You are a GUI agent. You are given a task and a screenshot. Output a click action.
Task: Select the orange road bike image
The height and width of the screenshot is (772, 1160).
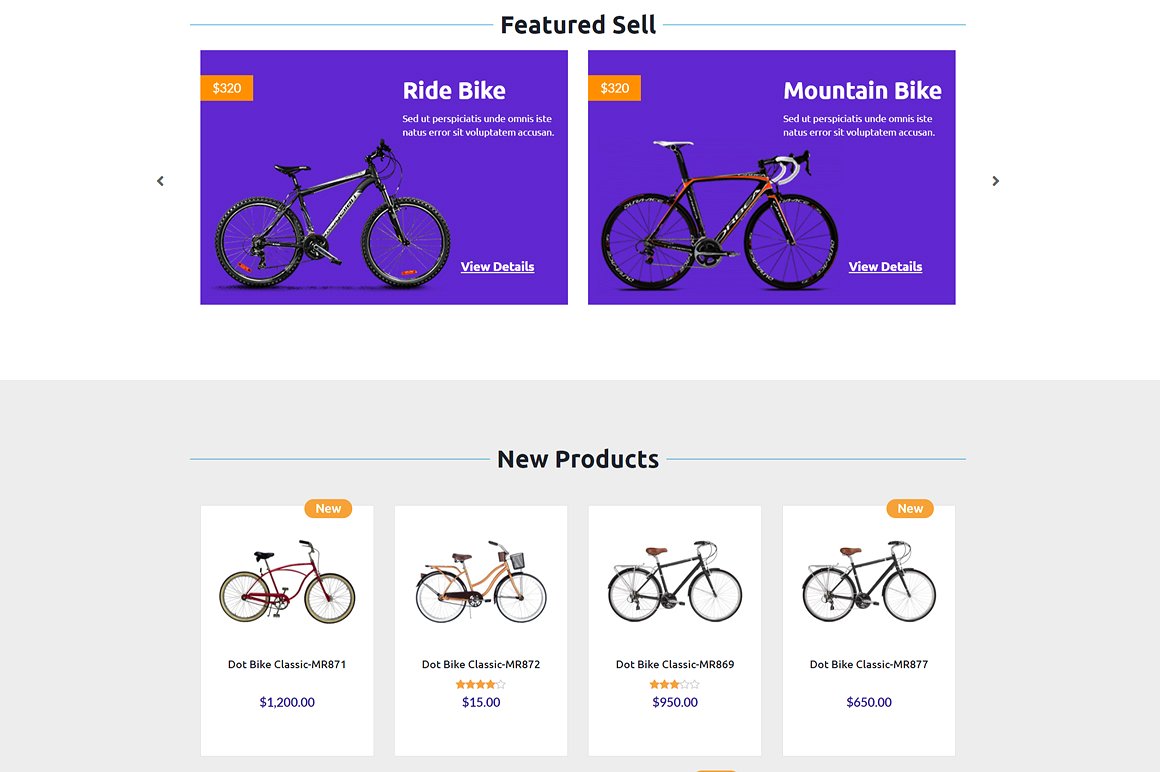(720, 215)
